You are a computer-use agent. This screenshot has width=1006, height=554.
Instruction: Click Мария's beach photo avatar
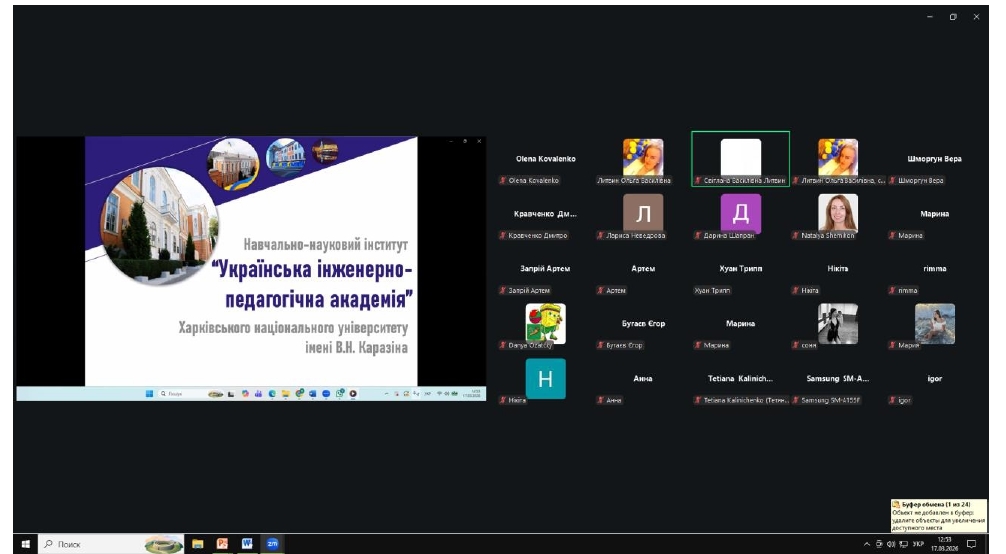pos(935,323)
